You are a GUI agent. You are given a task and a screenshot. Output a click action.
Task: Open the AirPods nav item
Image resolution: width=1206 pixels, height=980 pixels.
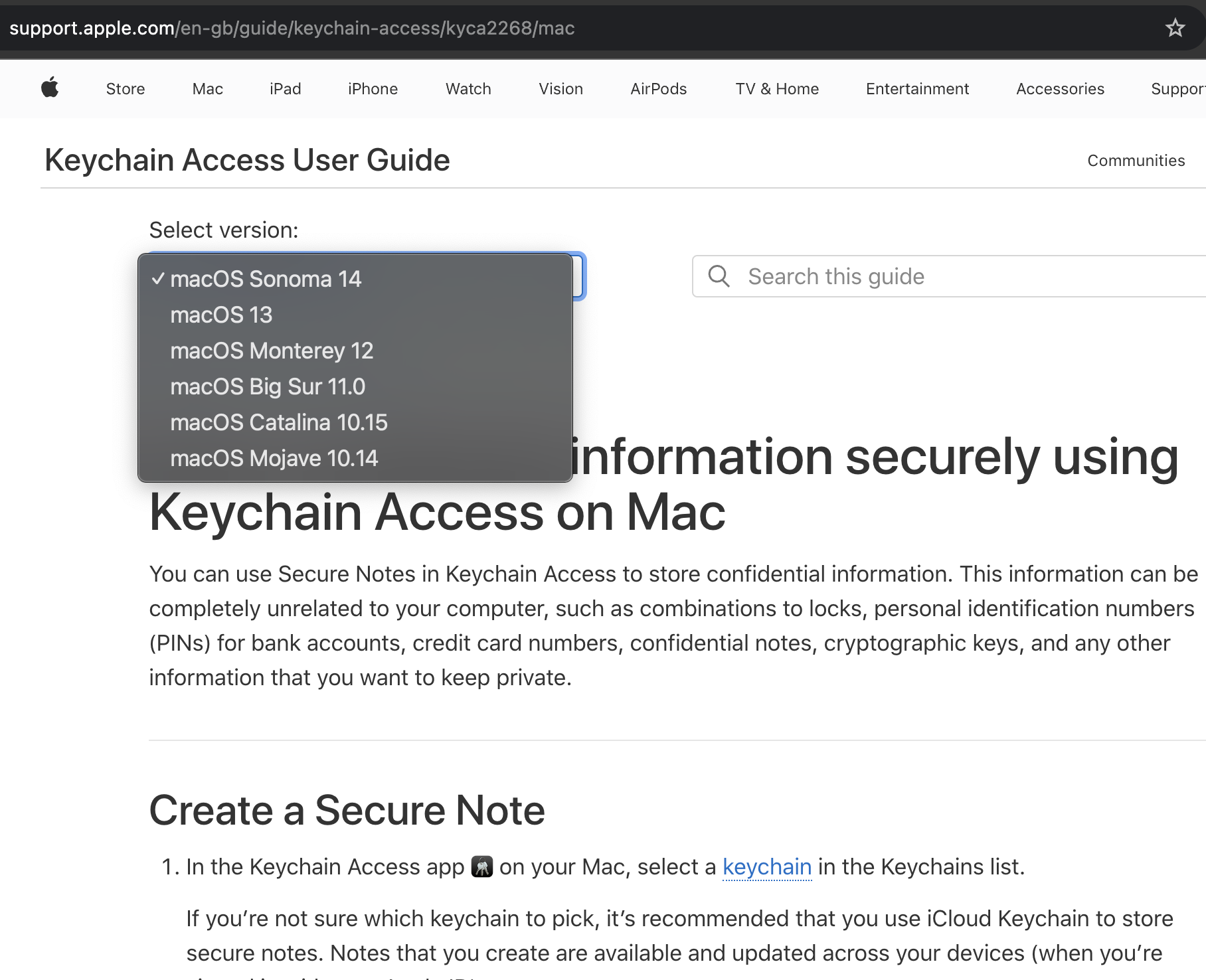(x=658, y=89)
